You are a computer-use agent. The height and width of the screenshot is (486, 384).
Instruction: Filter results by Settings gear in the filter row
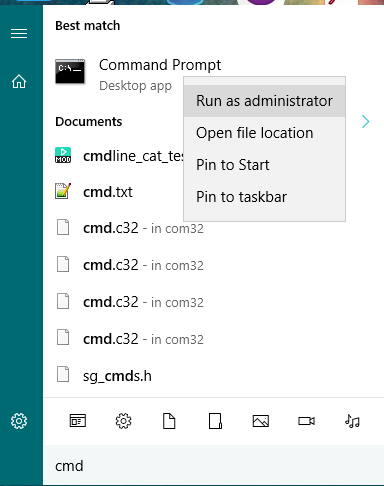[123, 421]
